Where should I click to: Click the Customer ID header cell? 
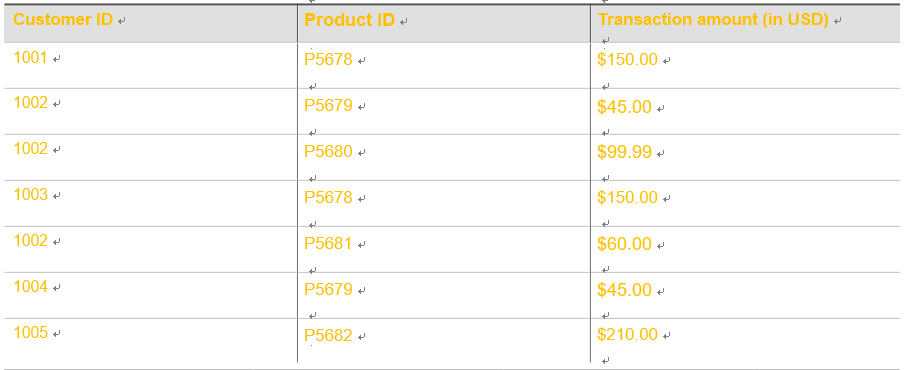[x=150, y=23]
